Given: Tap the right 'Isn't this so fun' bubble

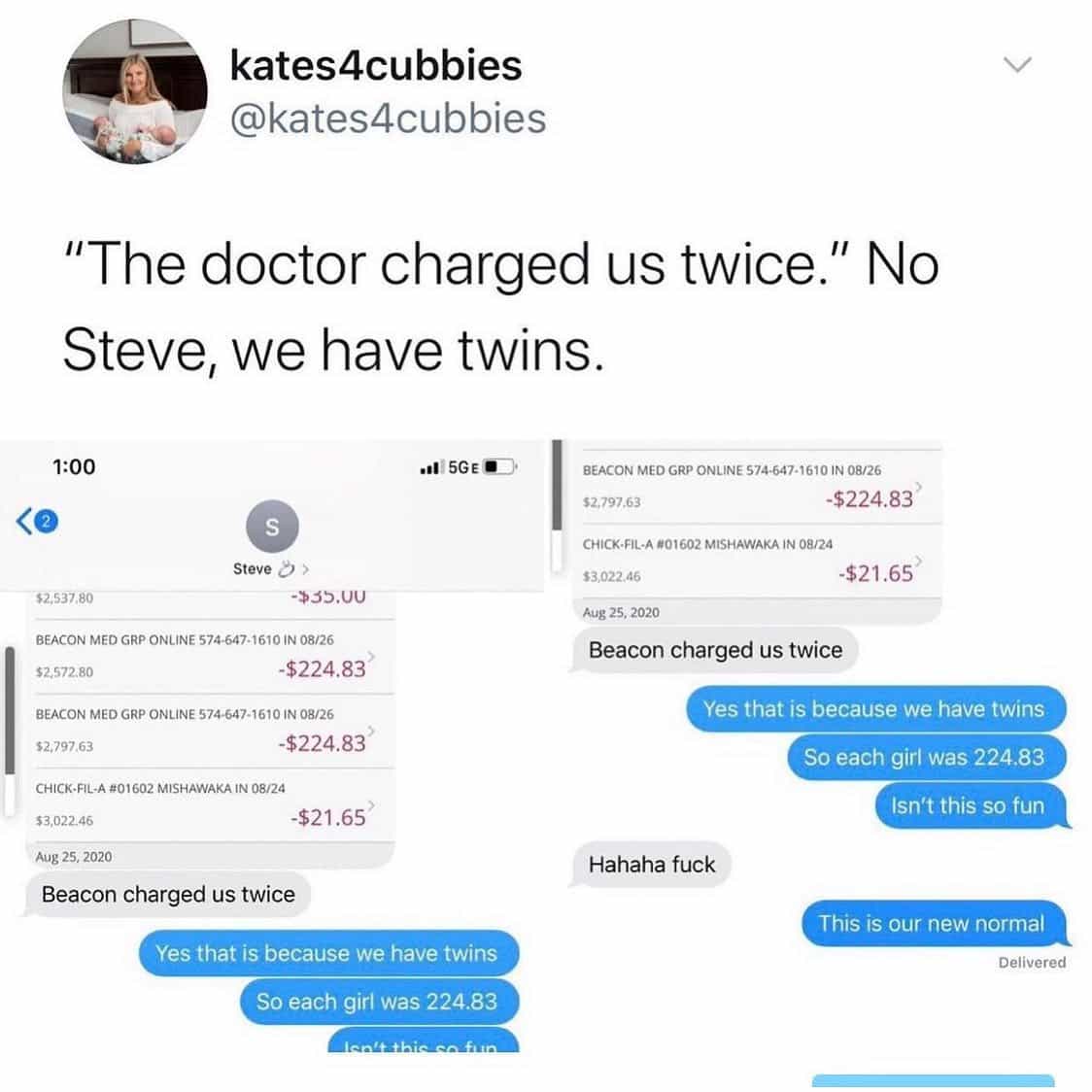Looking at the screenshot, I should pos(971,805).
